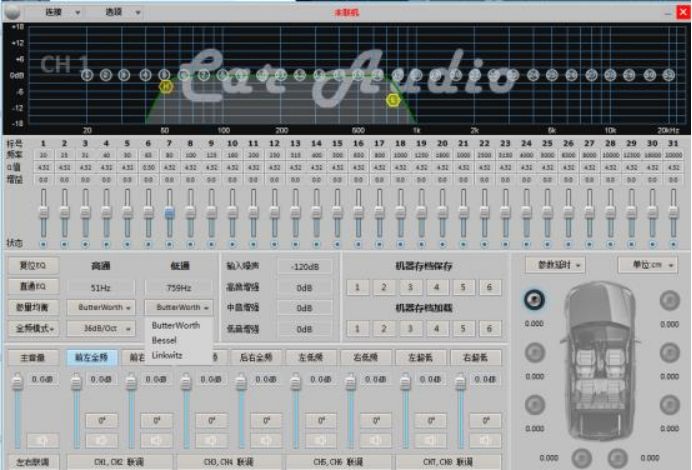Click the round app logo in title bar
The image size is (692, 470).
pyautogui.click(x=12, y=11)
